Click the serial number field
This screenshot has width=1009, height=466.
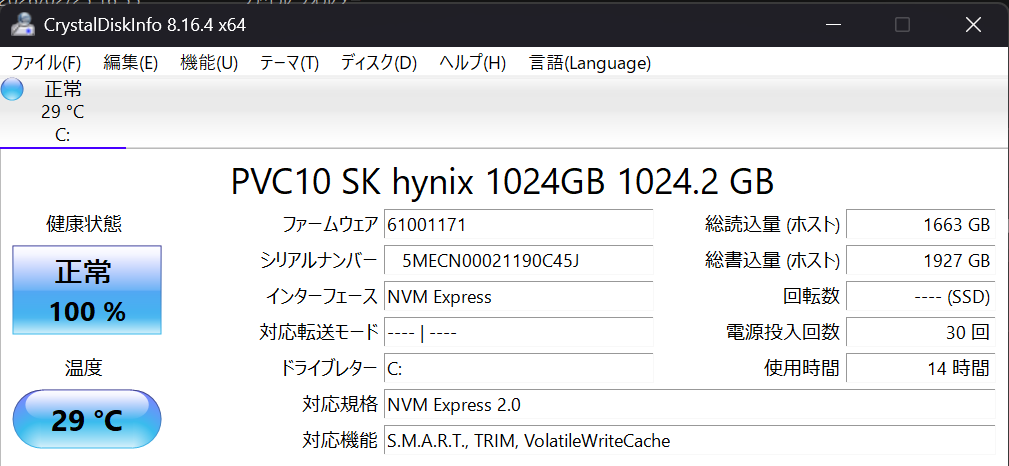pyautogui.click(x=518, y=261)
